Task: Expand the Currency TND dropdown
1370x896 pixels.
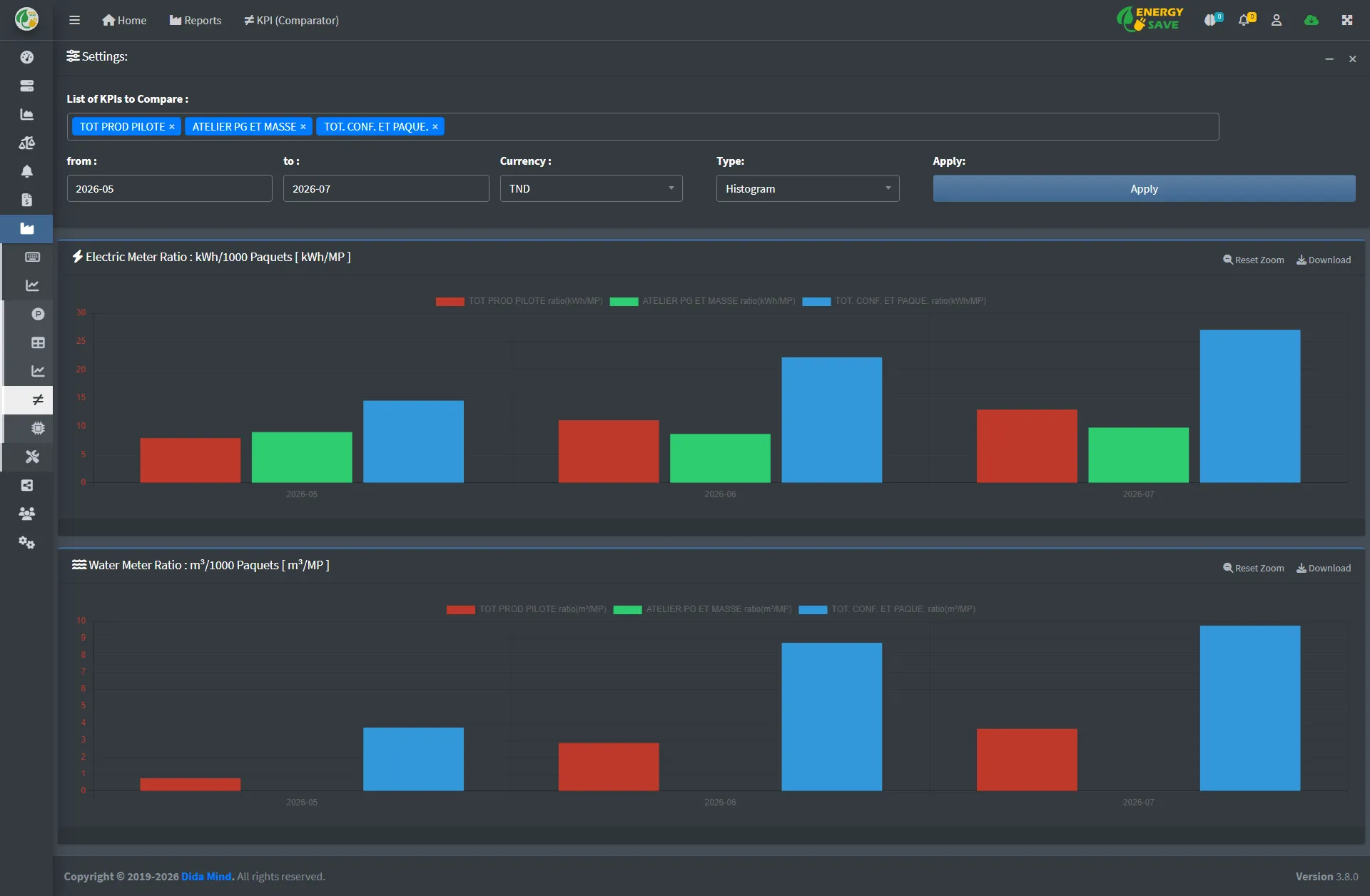Action: 591,188
